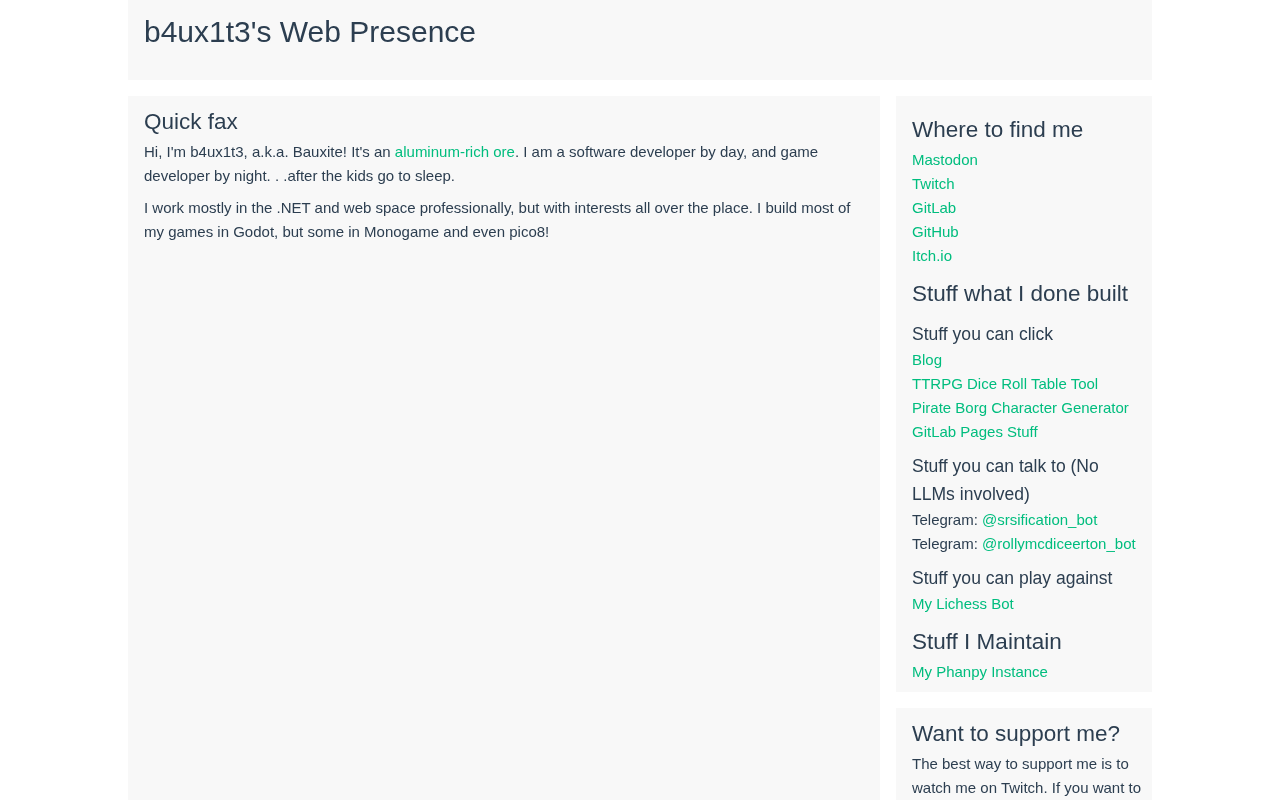Screen dimensions: 1280x800
Task: Click the Quick fax heading
Action: pos(191,122)
